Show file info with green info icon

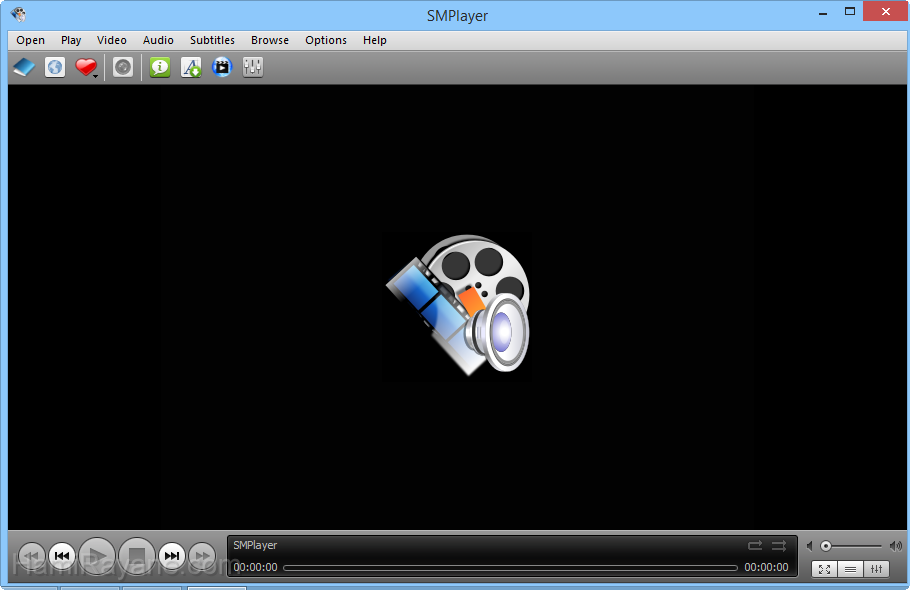pos(160,67)
